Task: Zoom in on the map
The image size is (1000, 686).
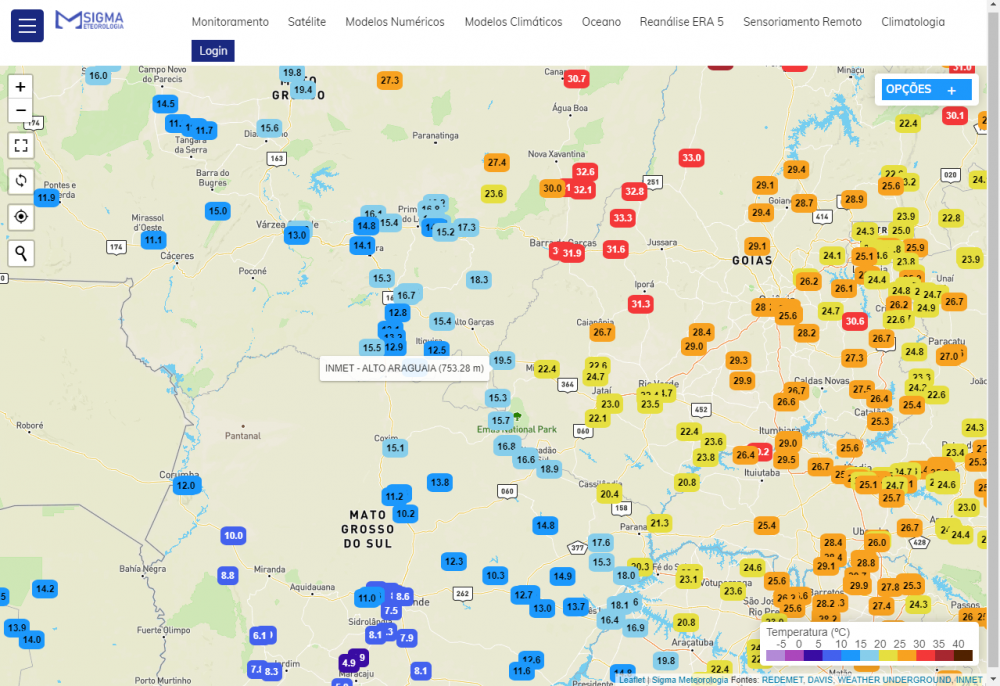Action: tap(21, 87)
